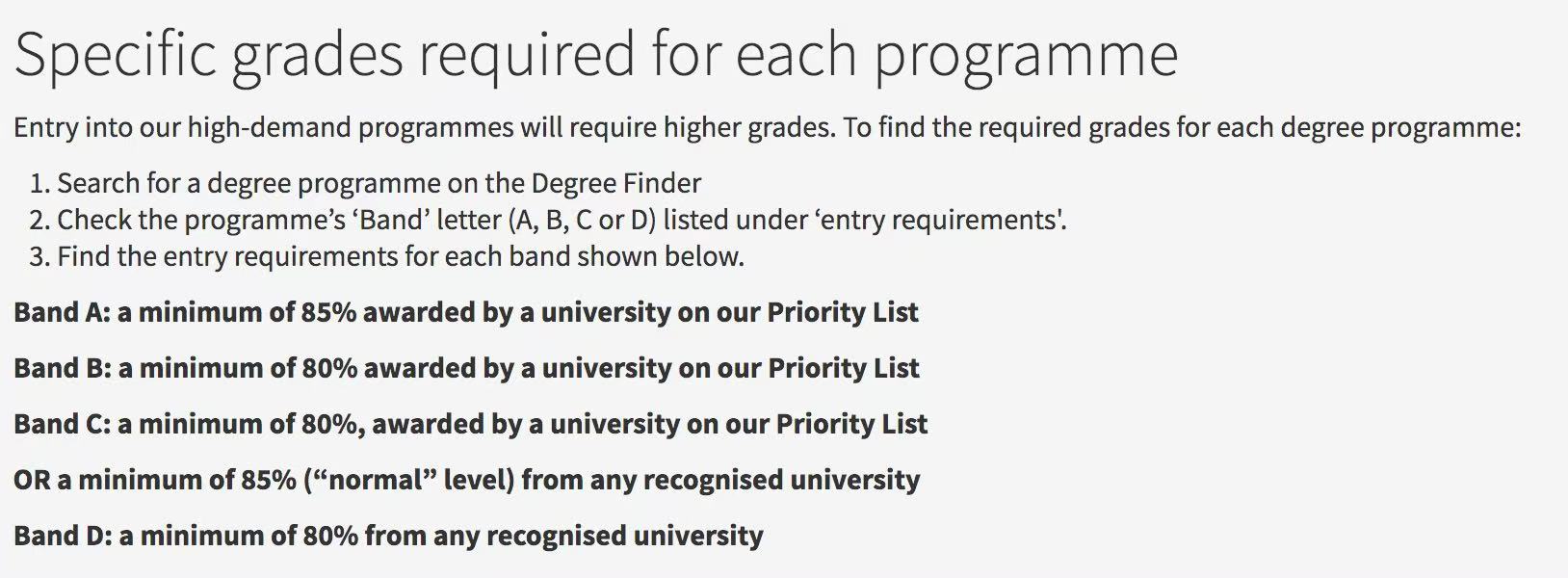Click the line starting 'OR a minimum of 85%'
Screen dimensions: 1568x578
click(466, 481)
